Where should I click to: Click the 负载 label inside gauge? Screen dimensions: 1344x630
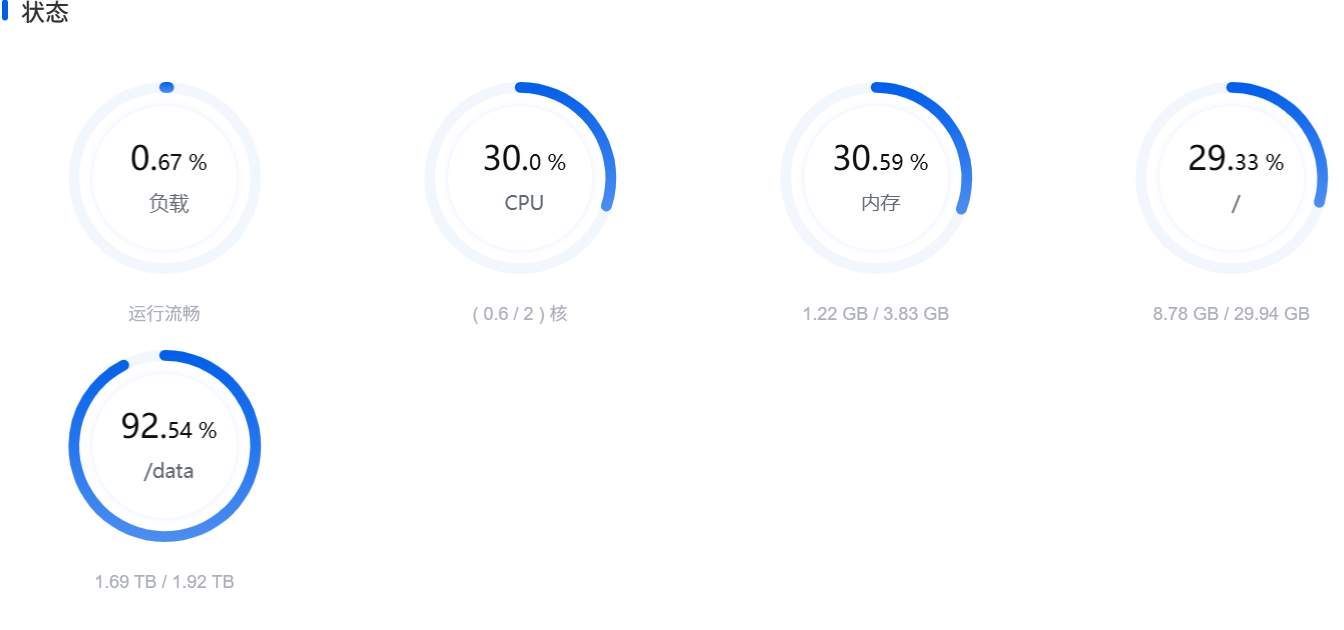point(169,204)
